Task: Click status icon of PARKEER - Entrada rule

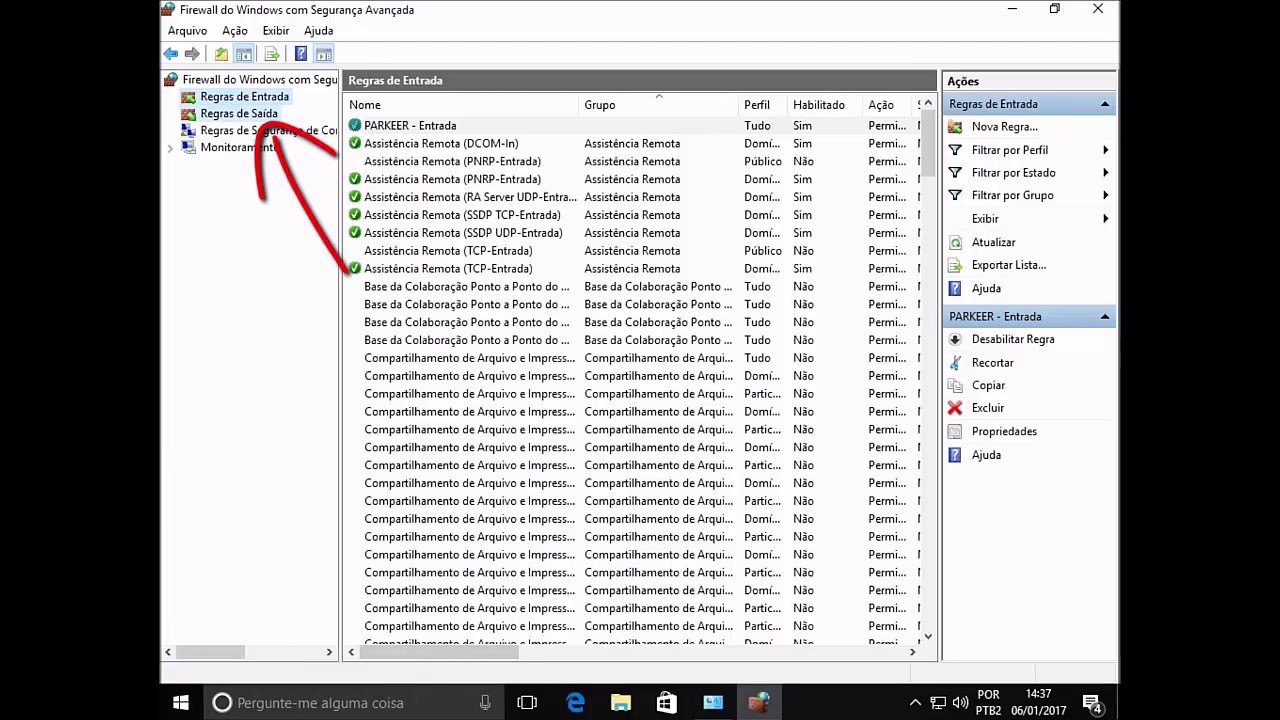Action: 355,125
